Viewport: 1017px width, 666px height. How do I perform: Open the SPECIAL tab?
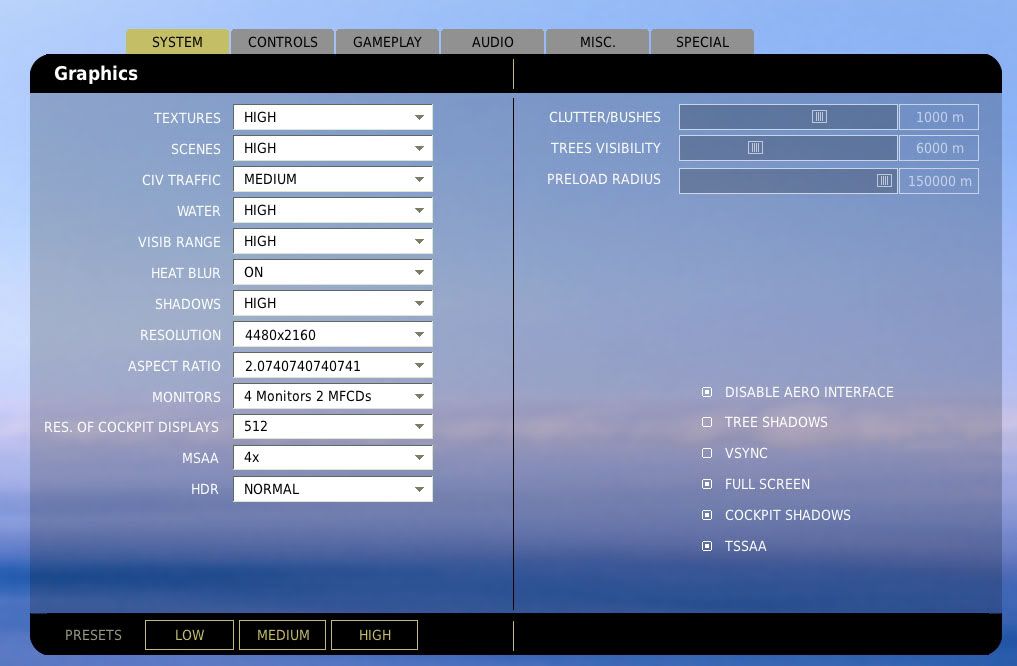(x=702, y=41)
